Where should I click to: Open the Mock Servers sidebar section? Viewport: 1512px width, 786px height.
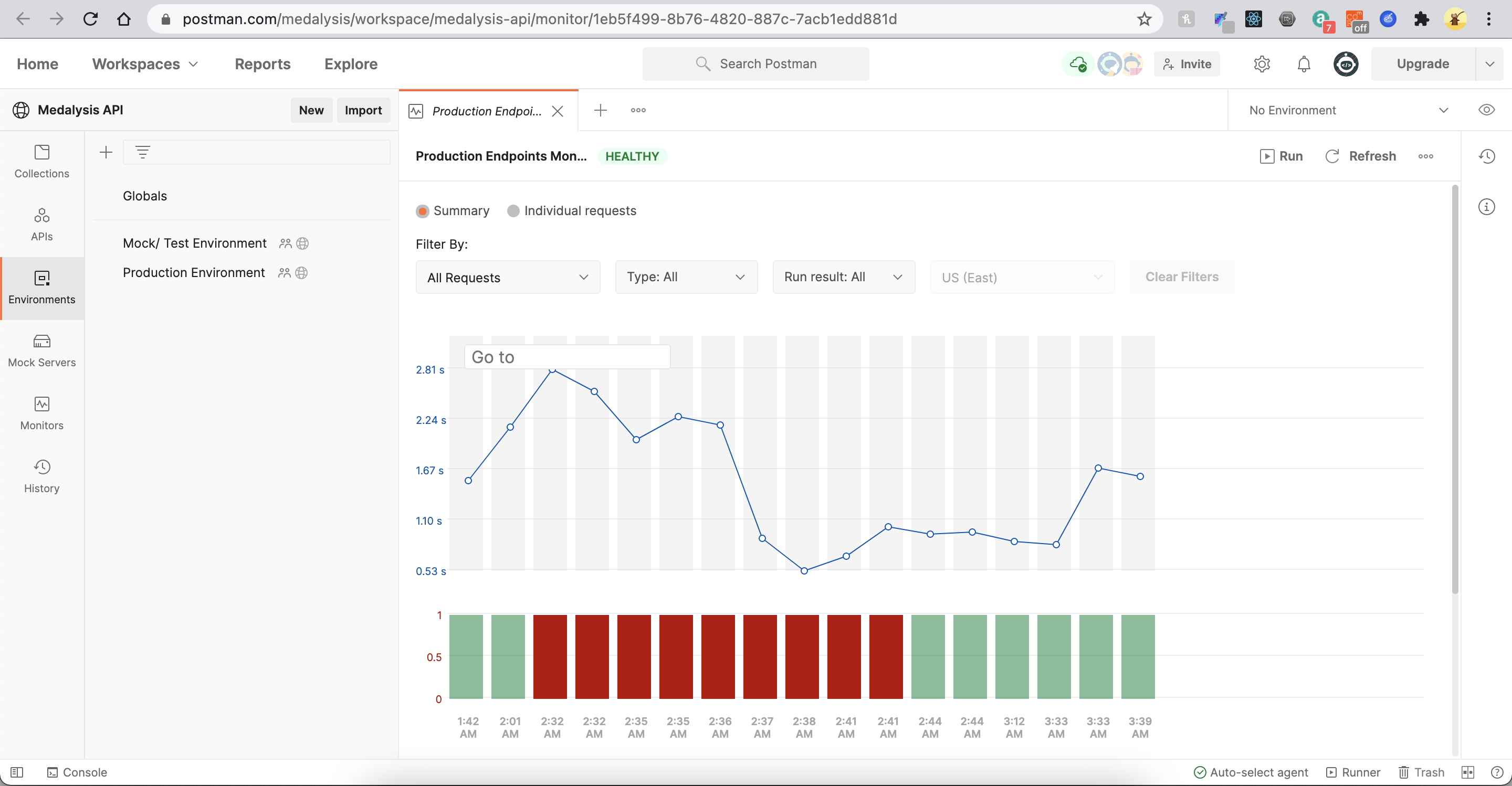pos(41,350)
